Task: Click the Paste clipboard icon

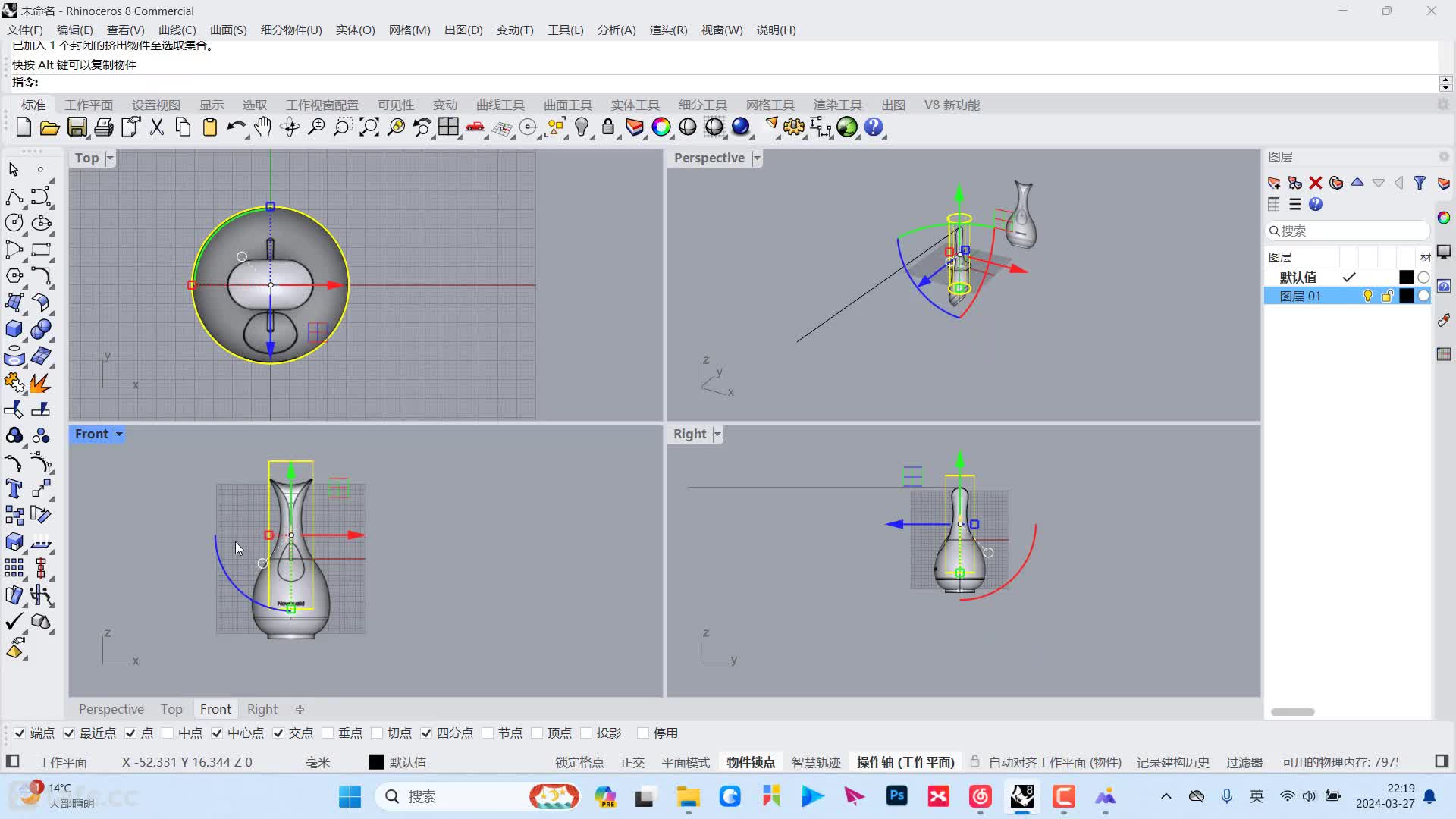Action: click(210, 127)
